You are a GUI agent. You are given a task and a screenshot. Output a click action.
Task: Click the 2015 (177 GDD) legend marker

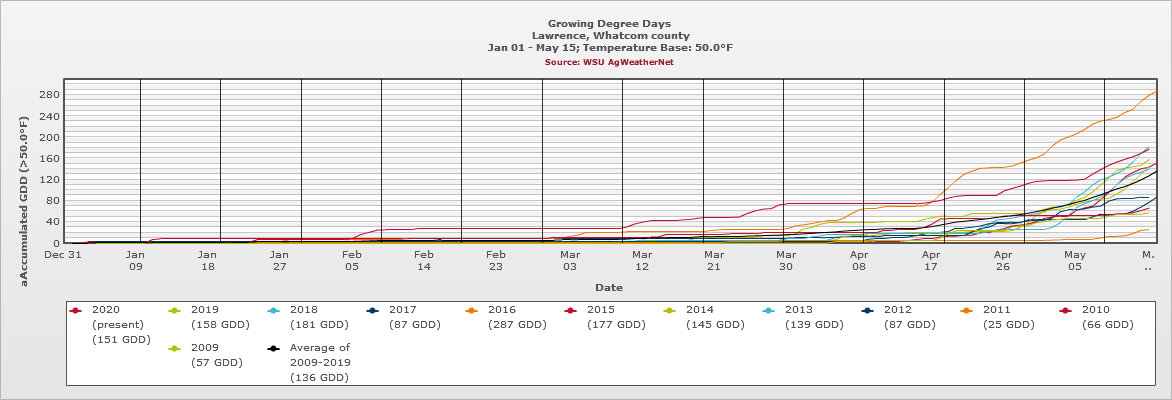571,310
